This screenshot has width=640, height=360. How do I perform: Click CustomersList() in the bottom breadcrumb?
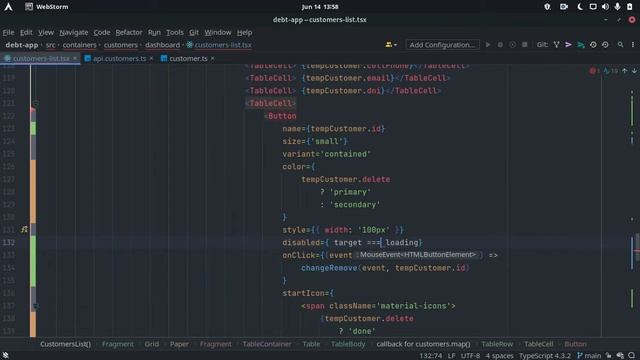tap(65, 344)
